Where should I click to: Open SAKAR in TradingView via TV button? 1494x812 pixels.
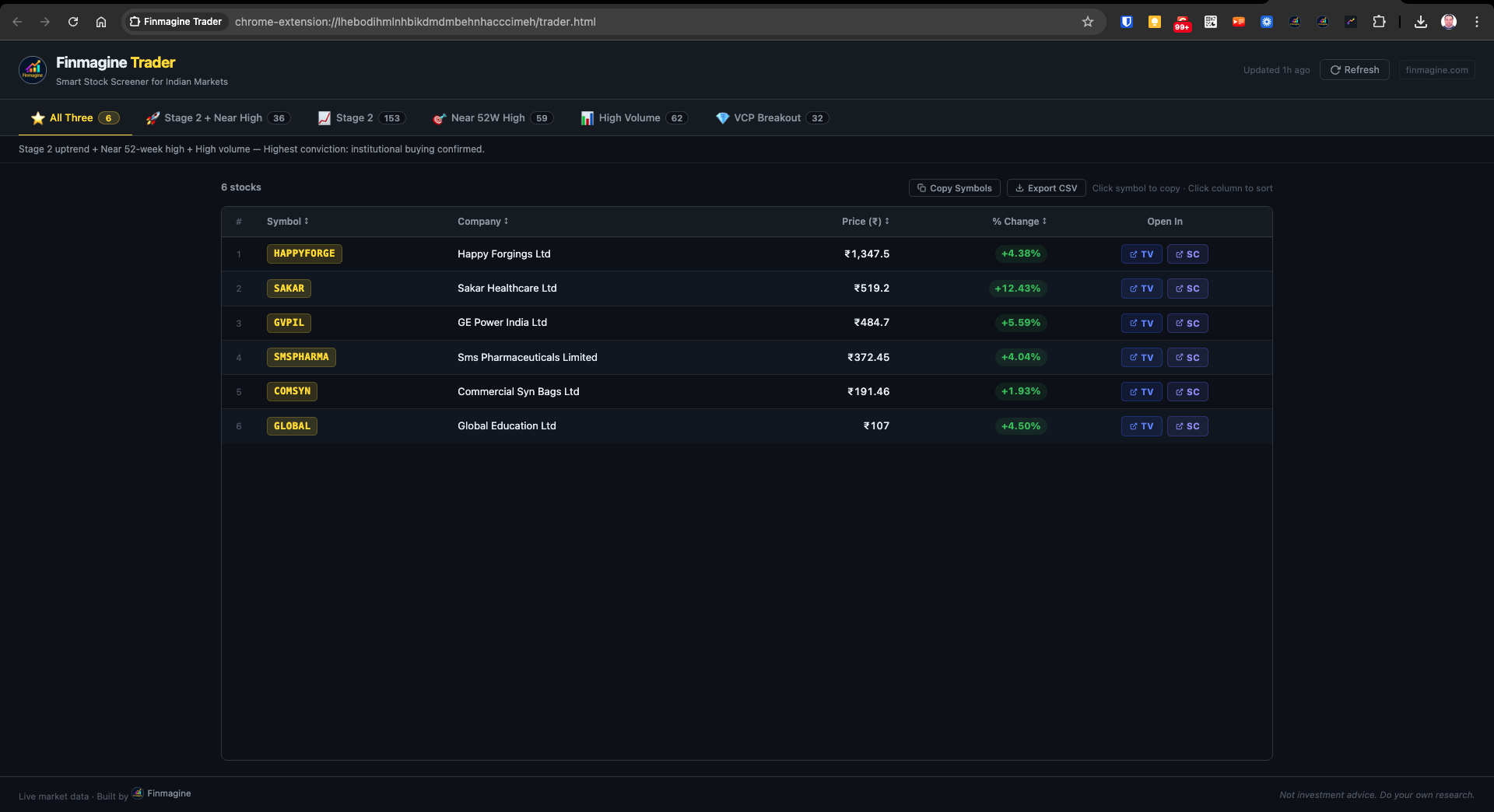coord(1141,289)
